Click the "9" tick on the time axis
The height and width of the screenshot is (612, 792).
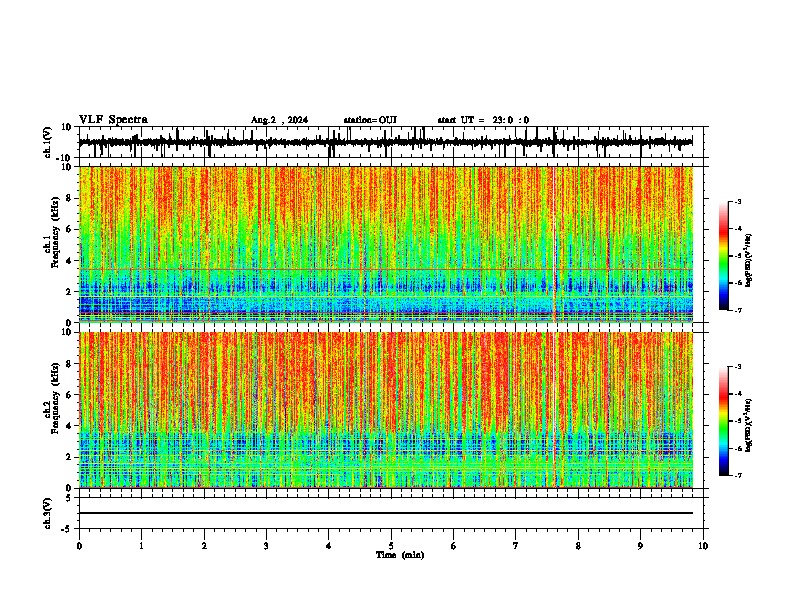tap(640, 546)
